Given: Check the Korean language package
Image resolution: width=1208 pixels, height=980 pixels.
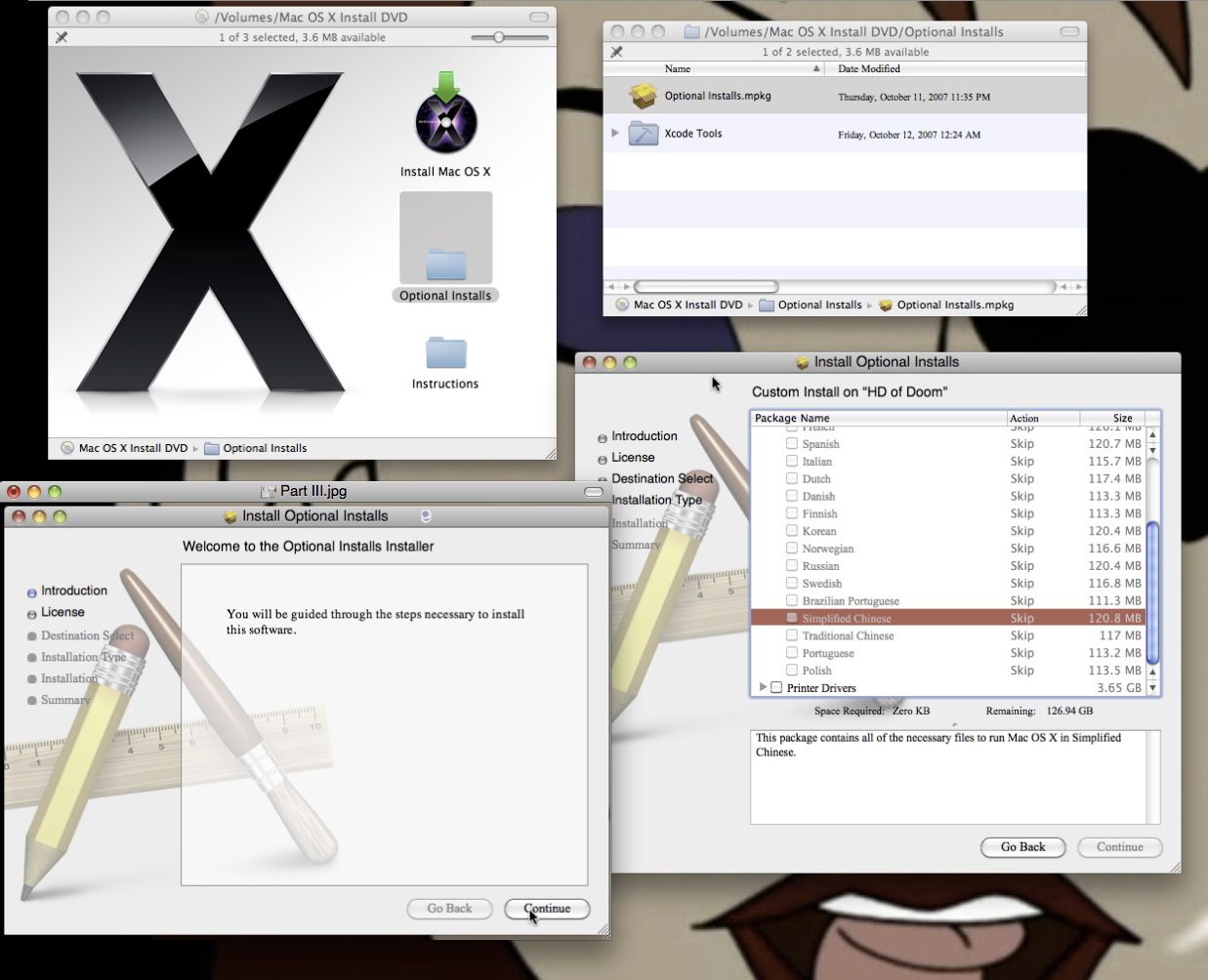Looking at the screenshot, I should pyautogui.click(x=792, y=530).
